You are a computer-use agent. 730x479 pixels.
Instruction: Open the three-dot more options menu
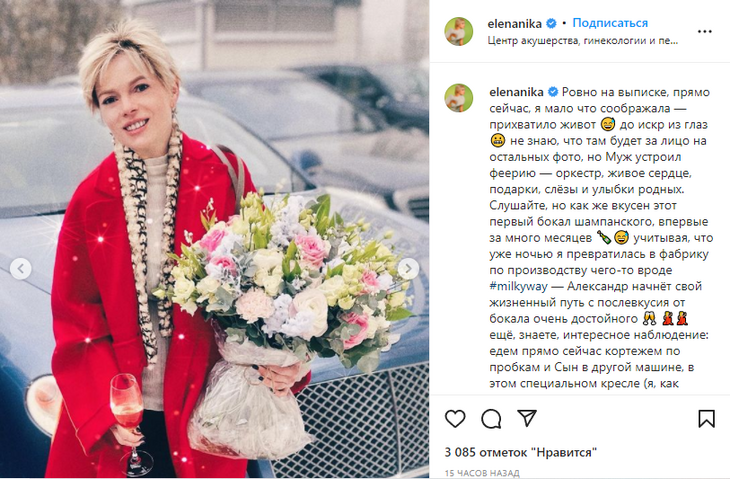[x=704, y=31]
